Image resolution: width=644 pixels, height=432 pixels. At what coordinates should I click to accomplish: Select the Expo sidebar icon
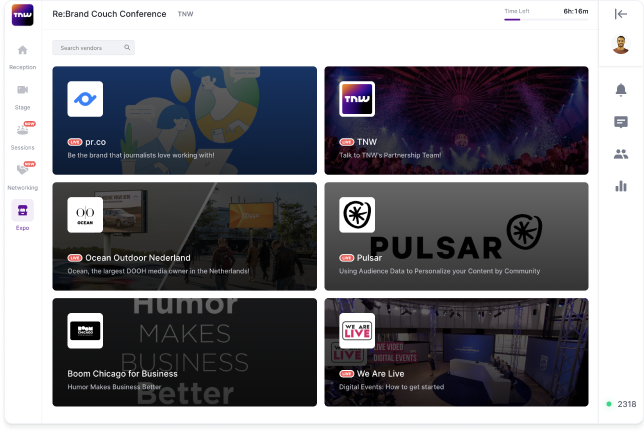(x=22, y=213)
